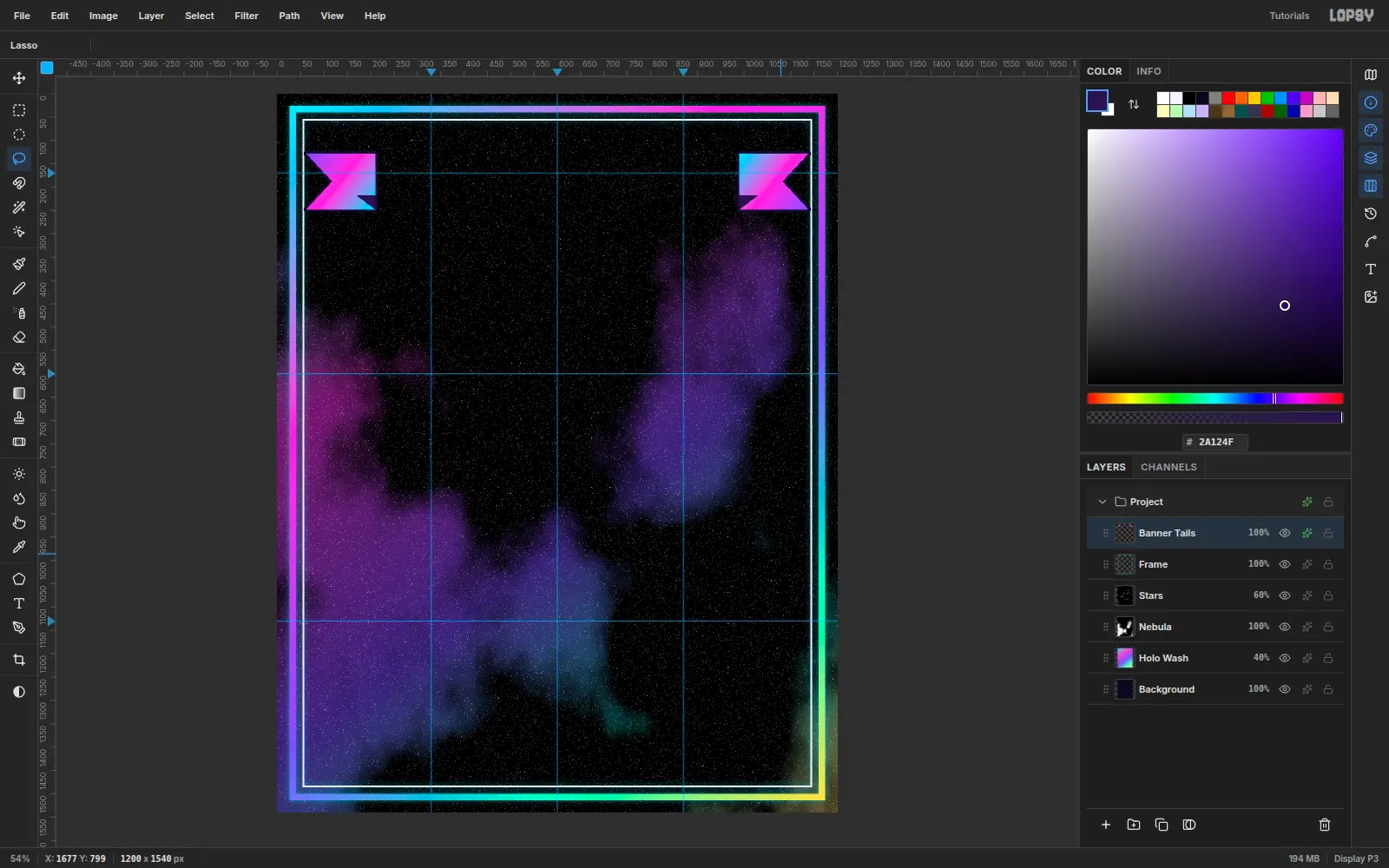Delete layer with trash icon
Viewport: 1389px width, 868px height.
(x=1325, y=825)
